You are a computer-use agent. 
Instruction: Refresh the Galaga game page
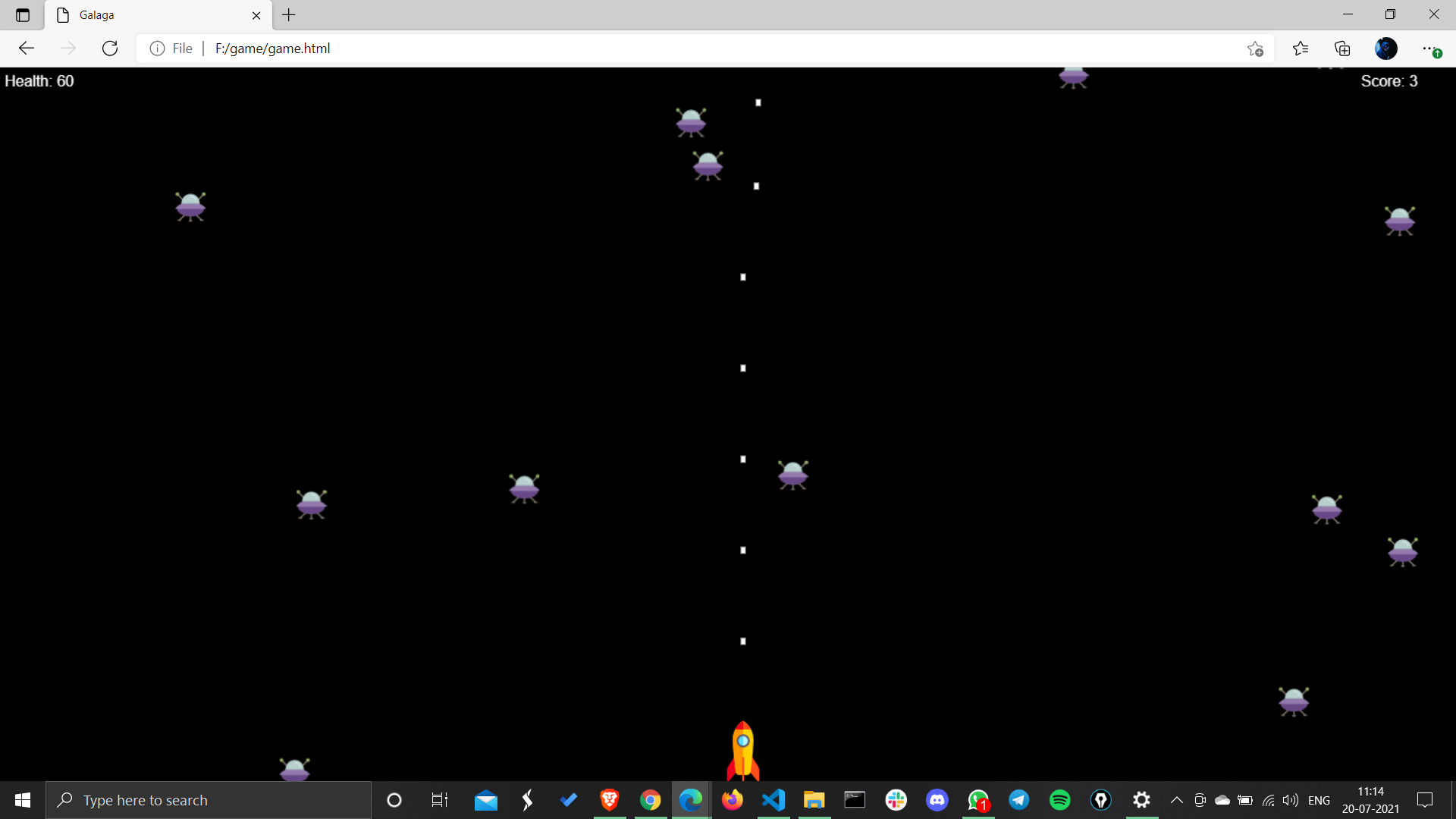(110, 49)
